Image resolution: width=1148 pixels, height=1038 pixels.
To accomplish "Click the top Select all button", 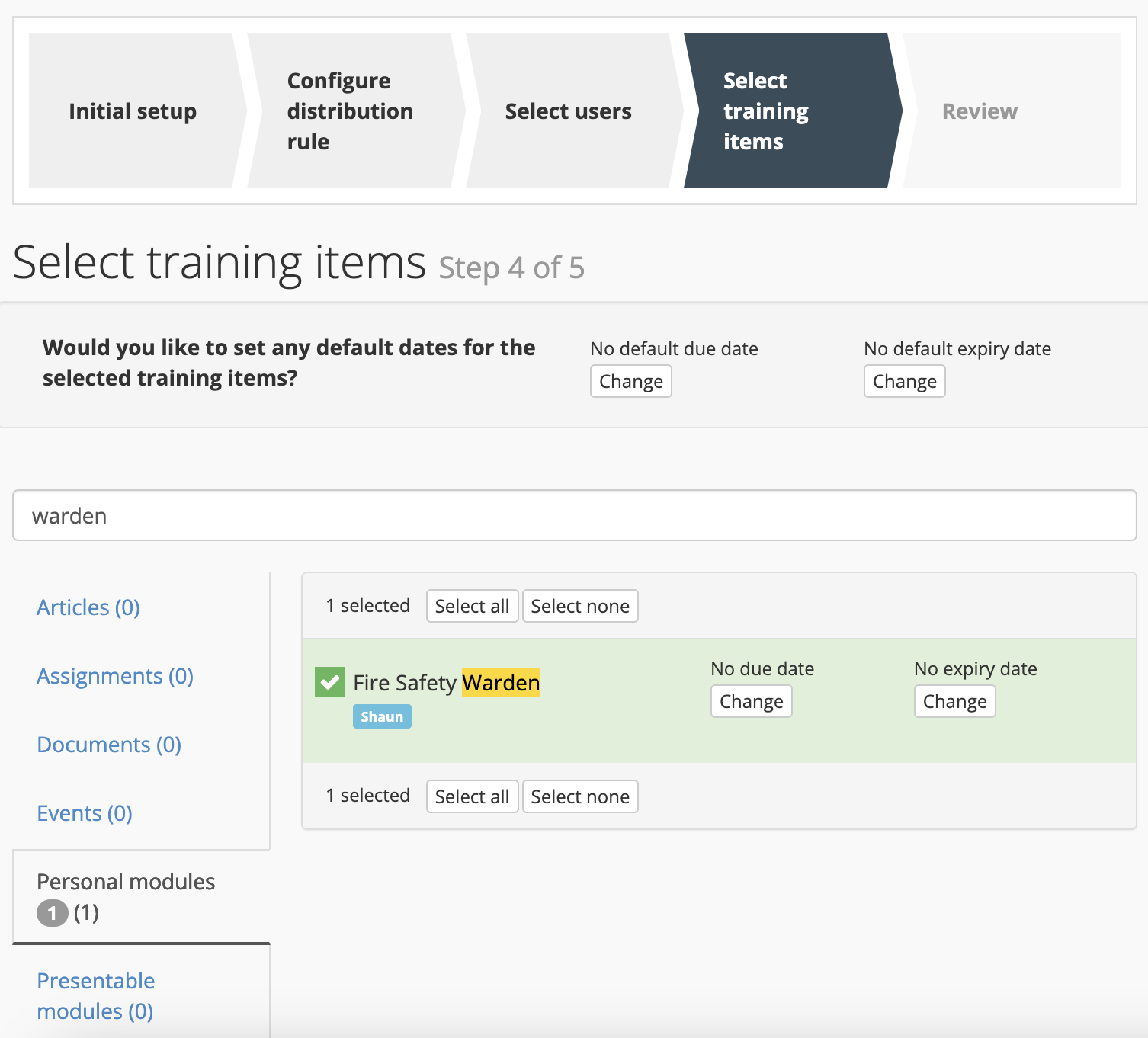I will tap(472, 606).
